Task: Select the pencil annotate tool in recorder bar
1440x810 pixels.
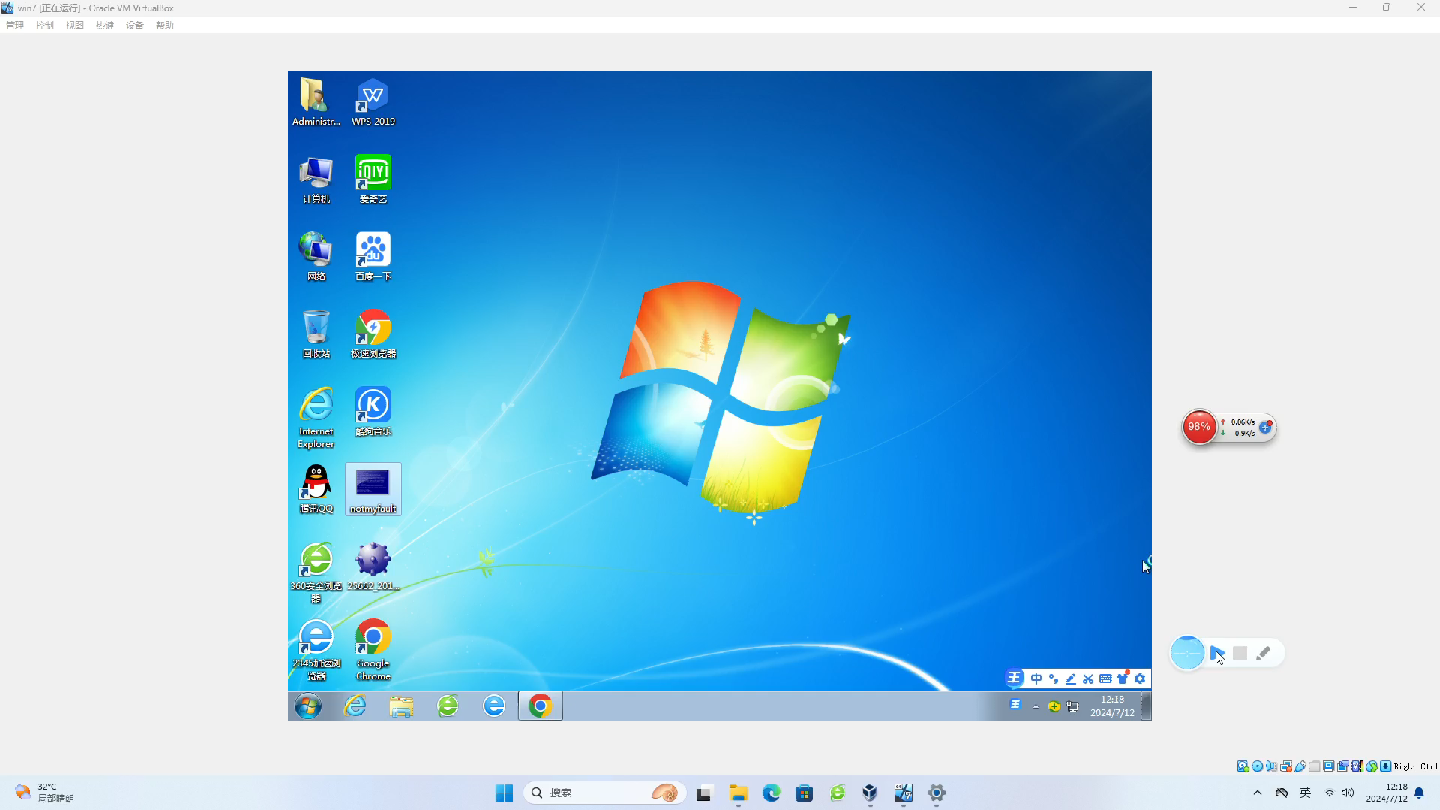Action: coord(1263,653)
